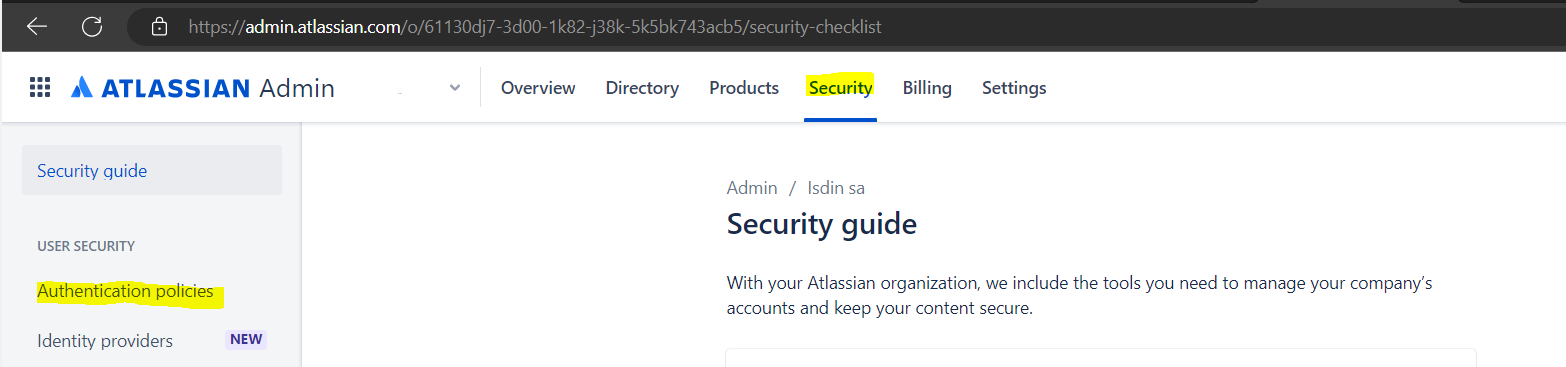The image size is (1566, 367).
Task: Open Identity providers in the sidebar
Action: (105, 341)
